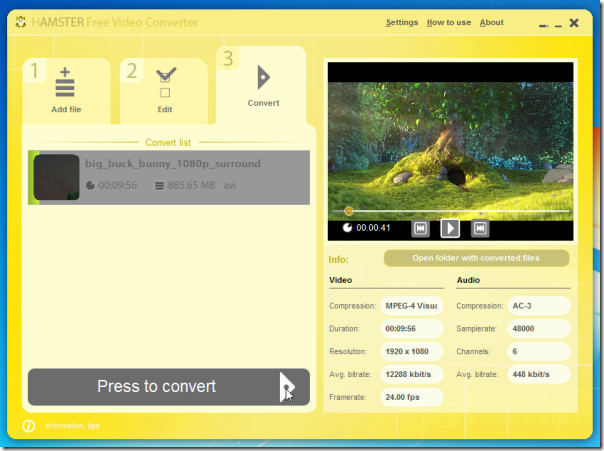The height and width of the screenshot is (451, 604).
Task: Click the video Avg. bitrate 12288 kbit/s
Action: pos(411,374)
